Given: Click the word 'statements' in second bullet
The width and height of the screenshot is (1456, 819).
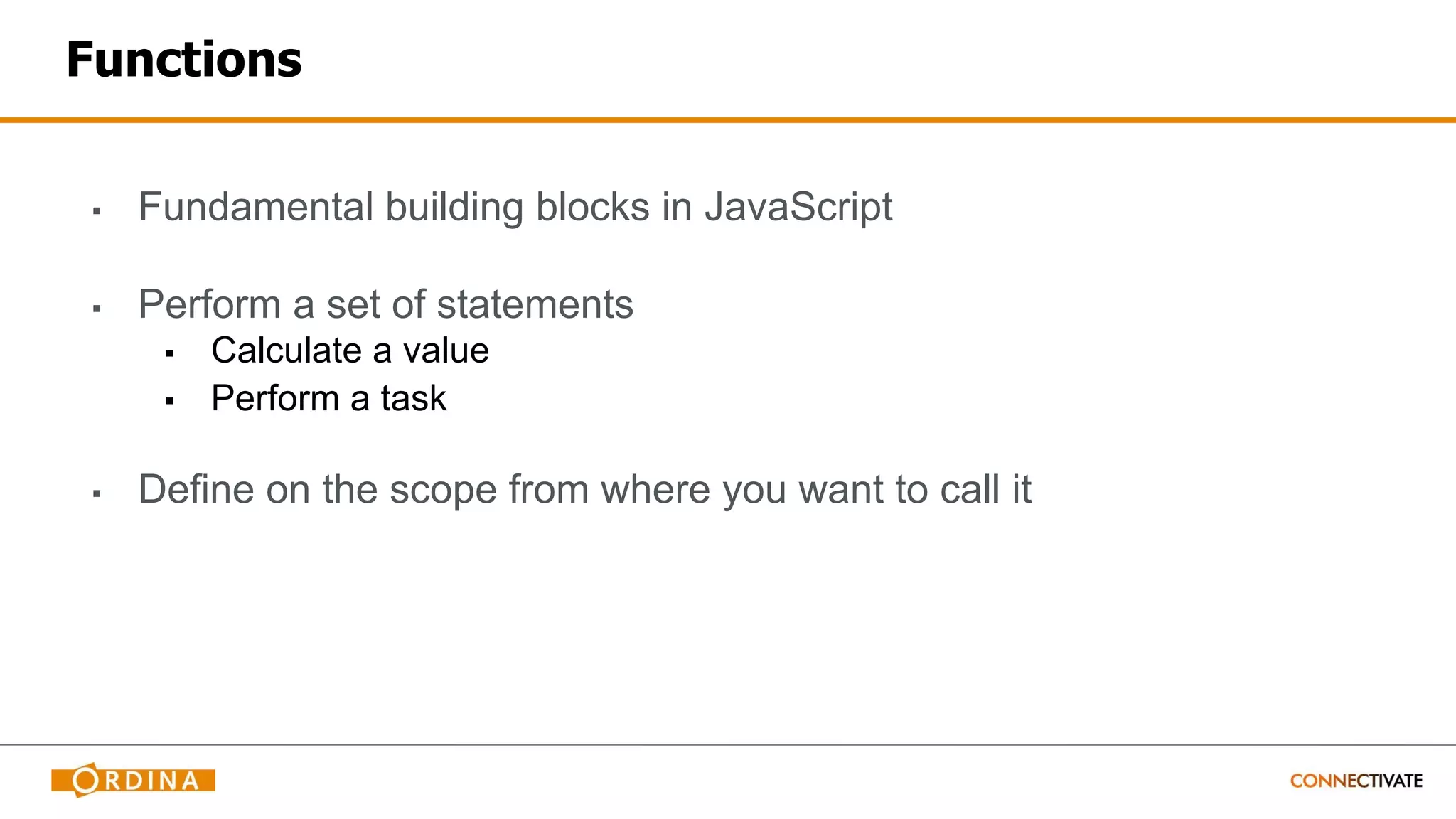Looking at the screenshot, I should pyautogui.click(x=535, y=304).
